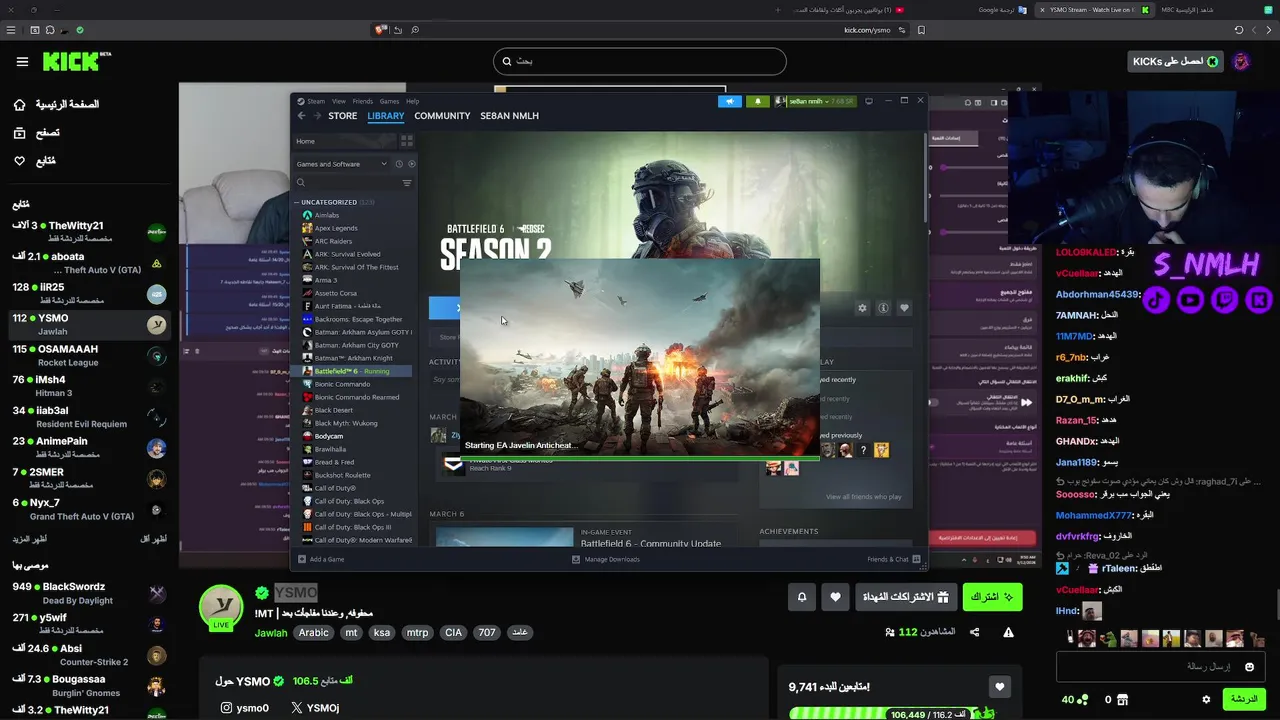Open the profile avatar in Kick header

[1241, 62]
